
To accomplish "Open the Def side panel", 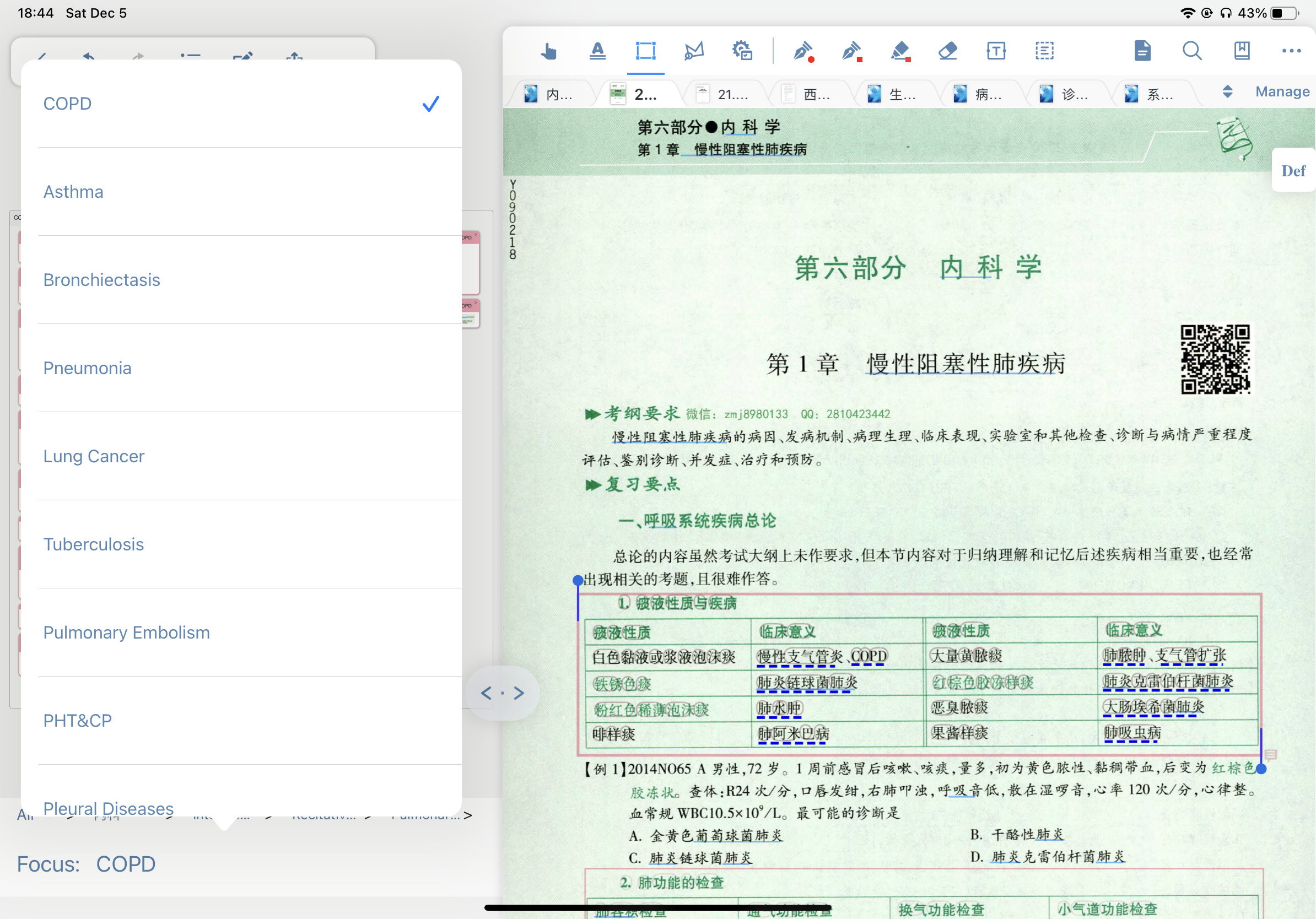I will [1293, 171].
